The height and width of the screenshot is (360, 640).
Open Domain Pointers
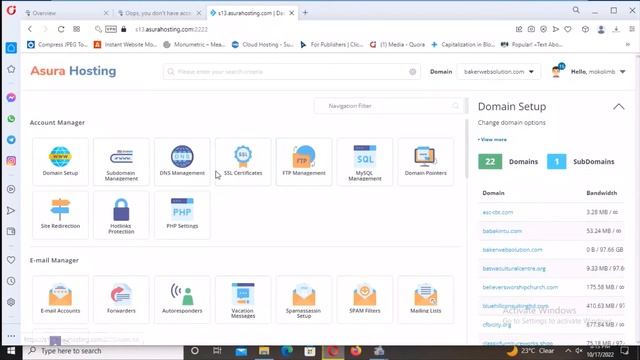(425, 162)
